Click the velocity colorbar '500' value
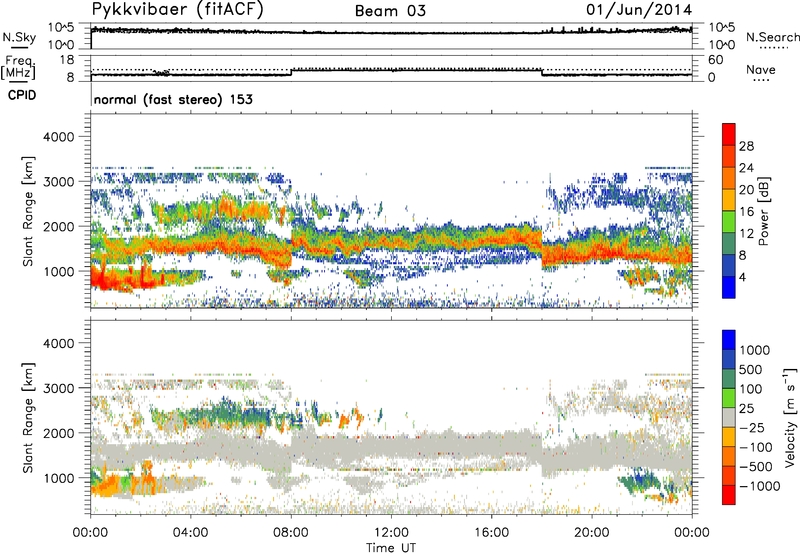Image resolution: width=800 pixels, height=554 pixels. pyautogui.click(x=753, y=370)
